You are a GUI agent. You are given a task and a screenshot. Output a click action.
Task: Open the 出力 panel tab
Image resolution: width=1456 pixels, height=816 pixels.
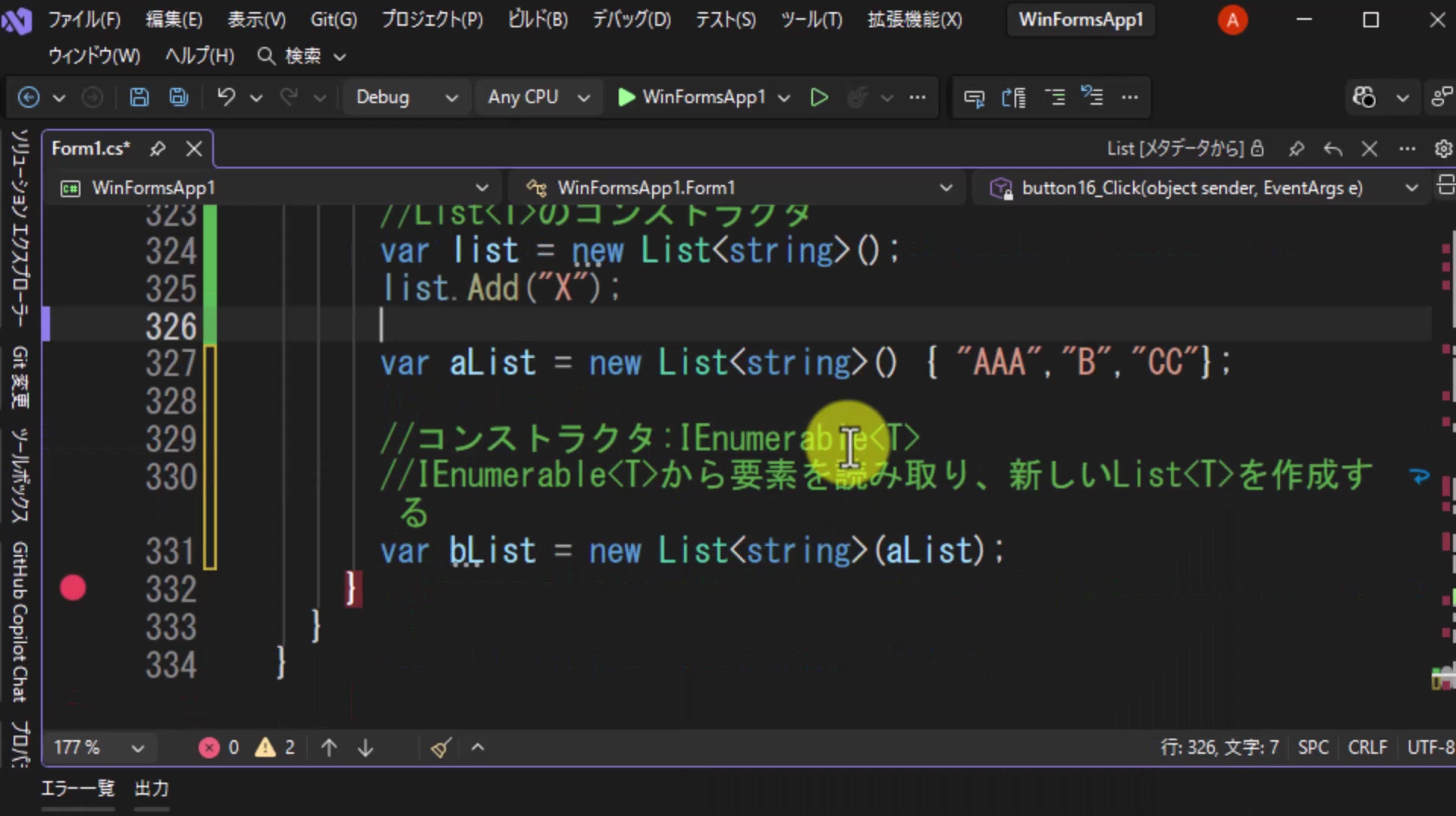pos(152,789)
